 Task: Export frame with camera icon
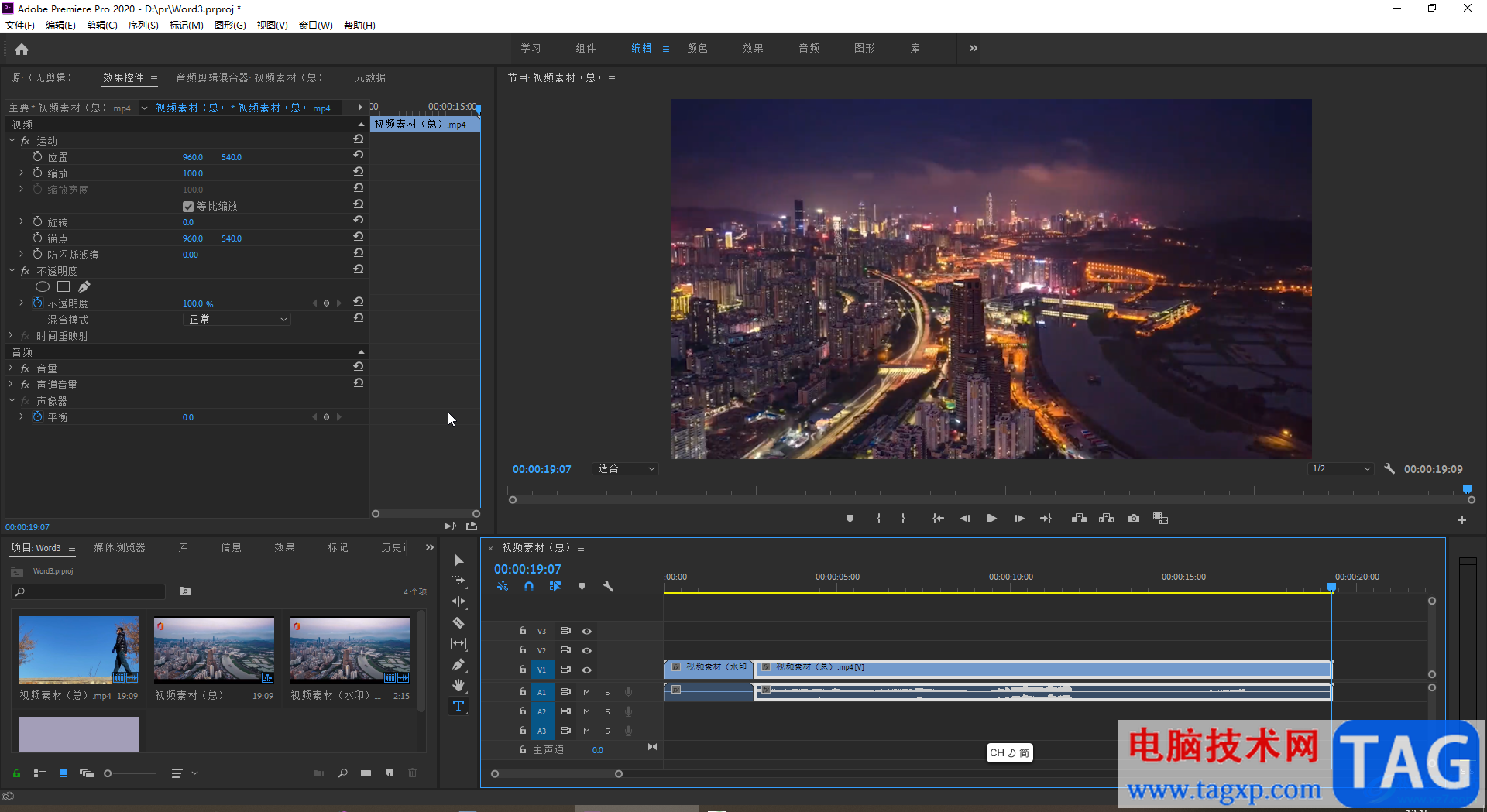pyautogui.click(x=1134, y=519)
